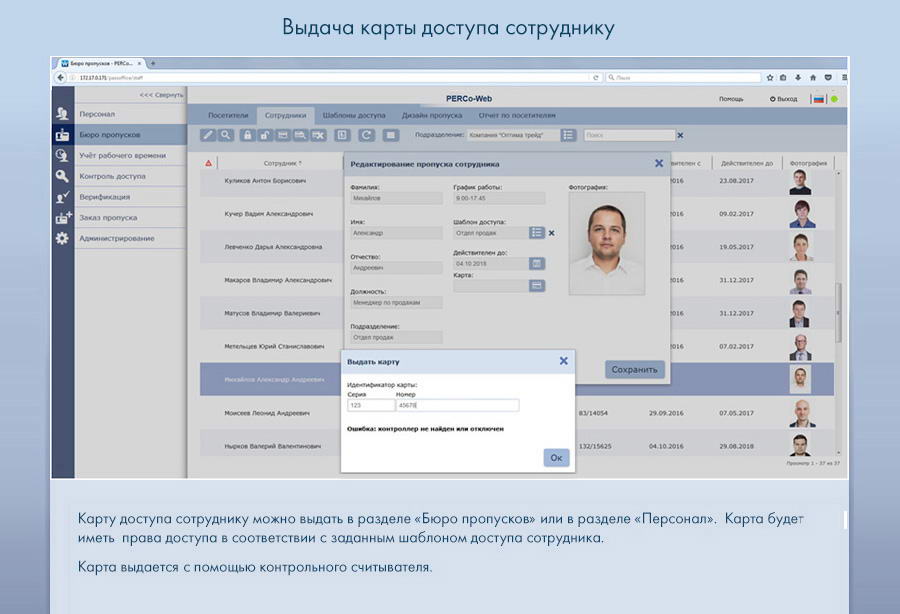The height and width of the screenshot is (614, 900).
Task: Click the card icon next to Карта field
Action: point(537,285)
